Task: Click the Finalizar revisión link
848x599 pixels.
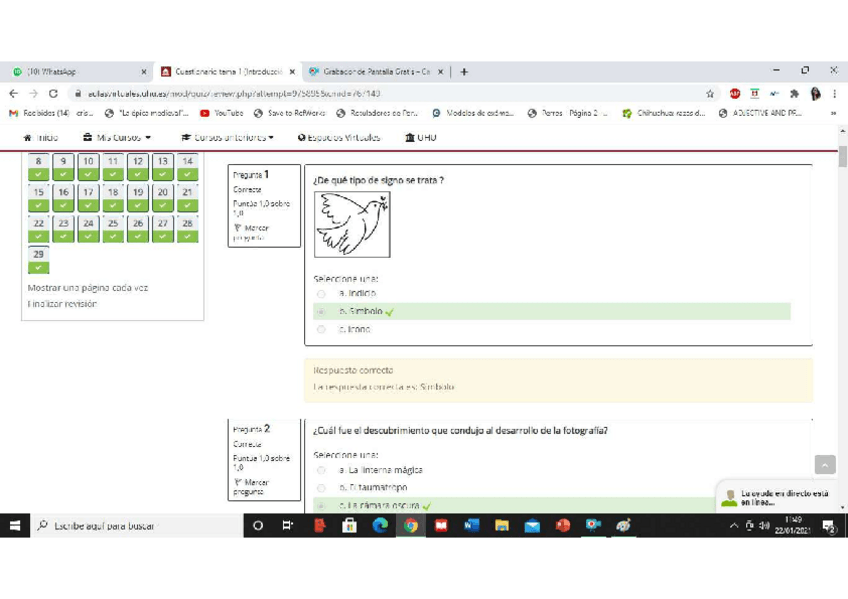Action: (x=62, y=304)
